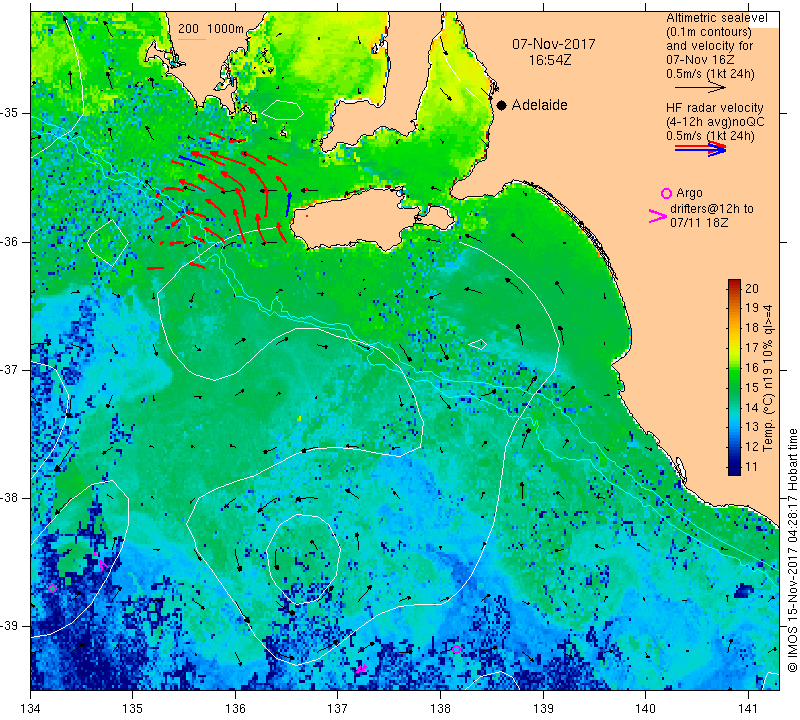Viewport: 800px width, 720px height.
Task: Click the longitude label 137
Action: pyautogui.click(x=338, y=708)
